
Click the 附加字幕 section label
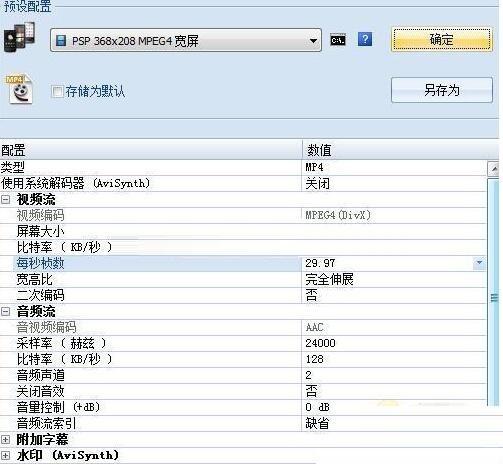point(42,440)
